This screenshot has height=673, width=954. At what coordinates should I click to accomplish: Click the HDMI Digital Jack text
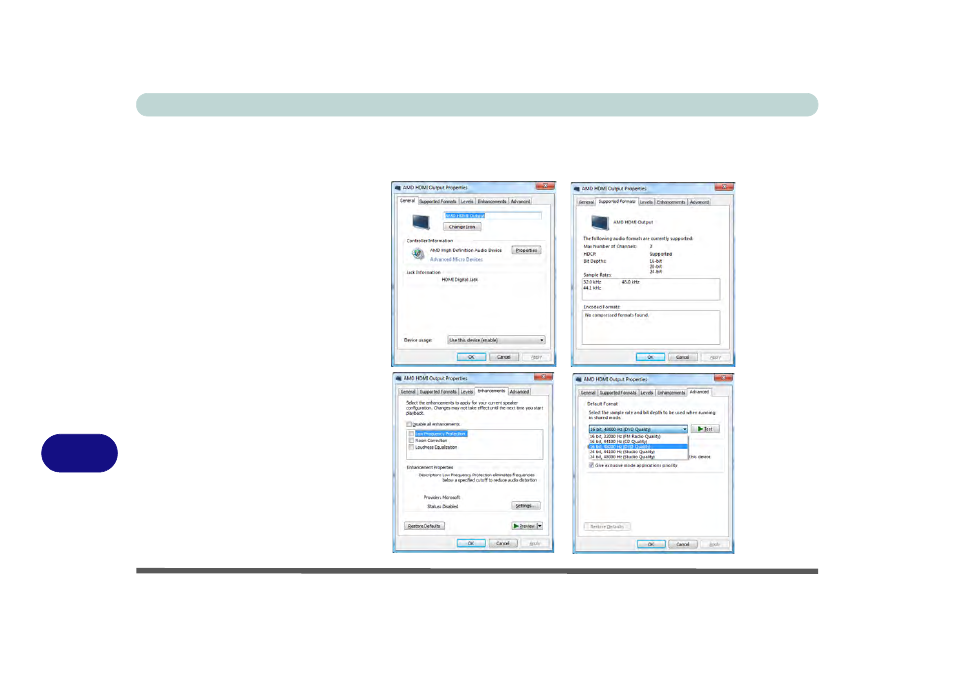(460, 280)
